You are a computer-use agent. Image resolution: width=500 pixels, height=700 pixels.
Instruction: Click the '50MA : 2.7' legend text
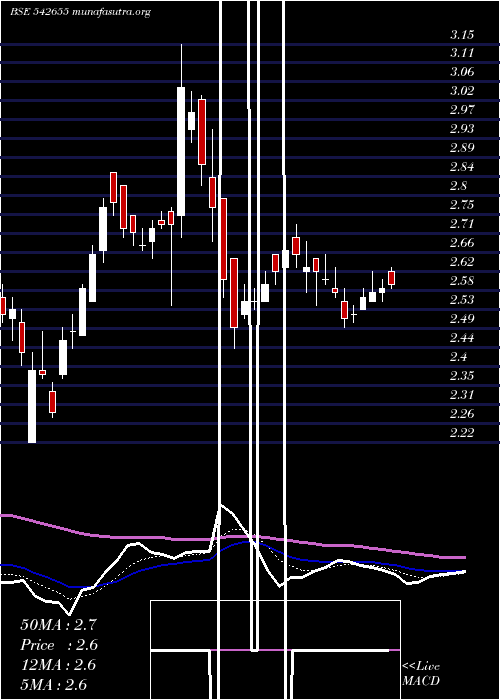58,625
